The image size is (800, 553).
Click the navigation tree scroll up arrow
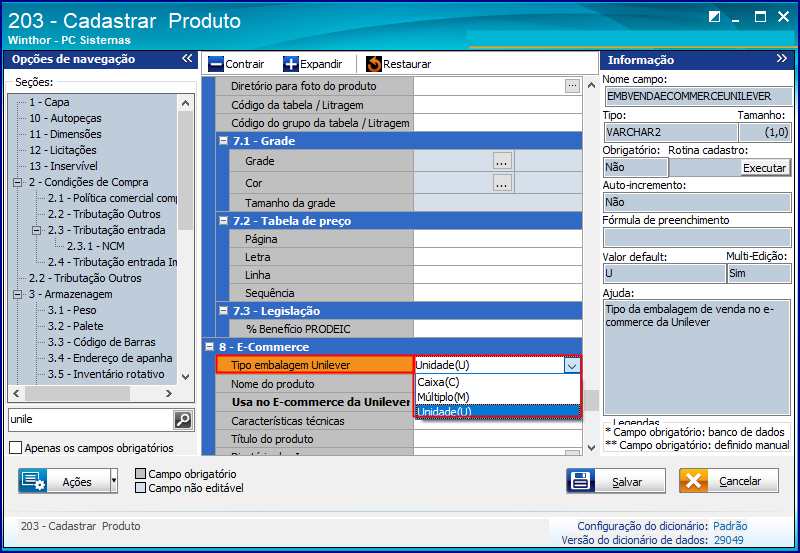coord(185,103)
